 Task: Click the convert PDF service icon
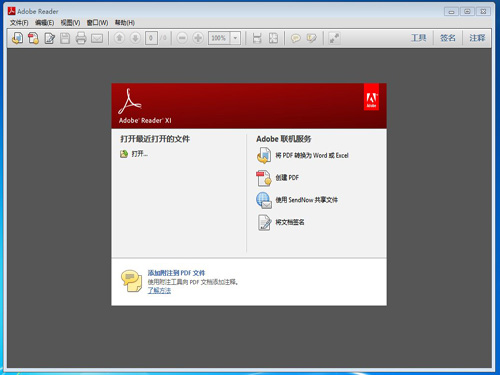click(264, 156)
